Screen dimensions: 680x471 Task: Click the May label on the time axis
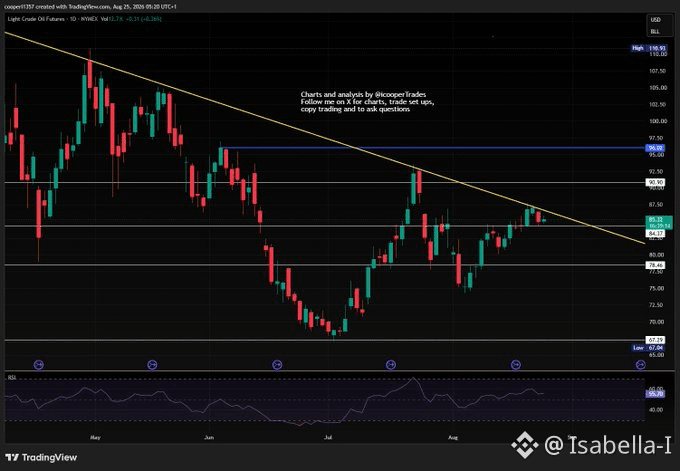[x=95, y=437]
